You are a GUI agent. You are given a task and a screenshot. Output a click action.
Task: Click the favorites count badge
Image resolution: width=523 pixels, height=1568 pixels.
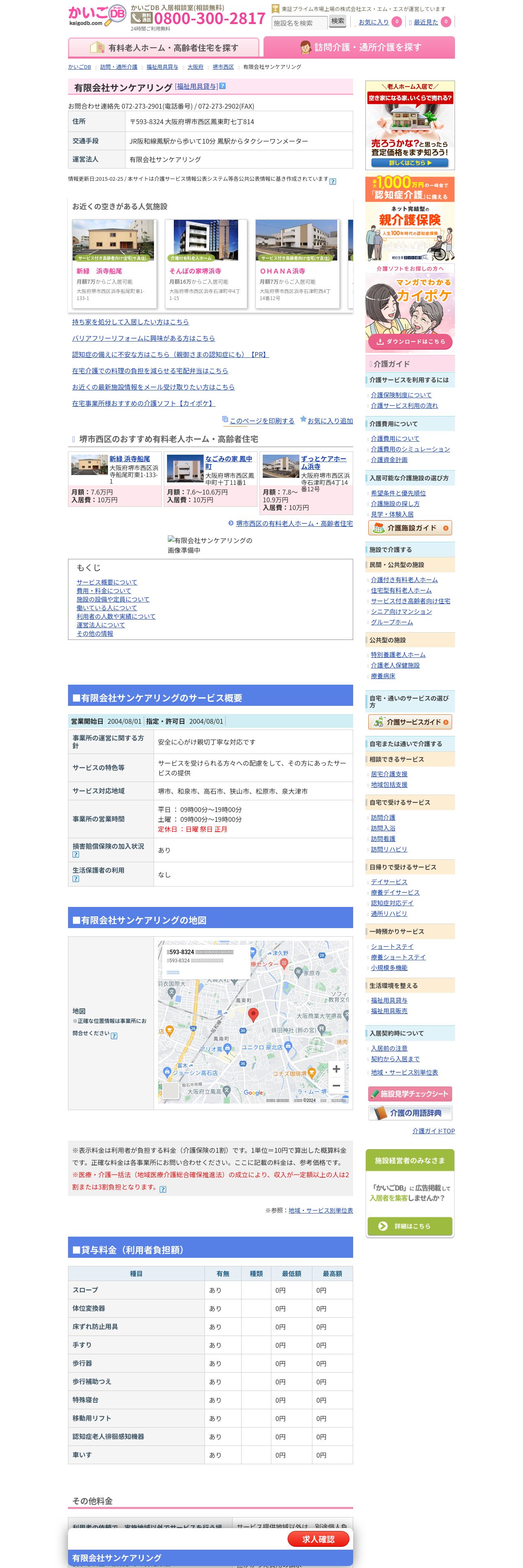pos(396,22)
